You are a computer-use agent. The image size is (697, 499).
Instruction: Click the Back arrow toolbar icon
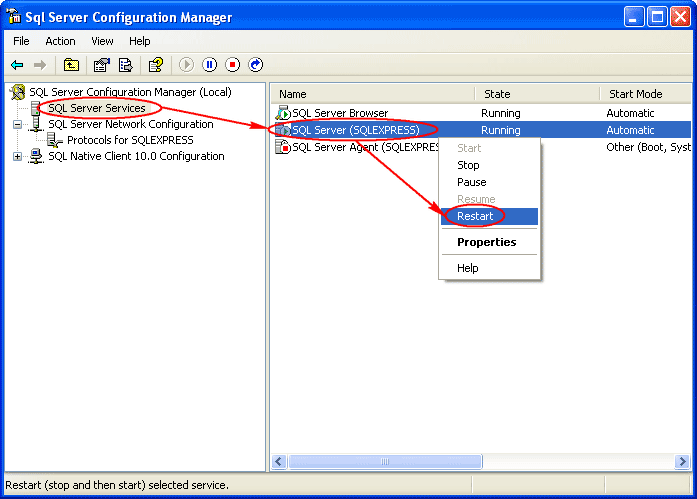[x=17, y=65]
